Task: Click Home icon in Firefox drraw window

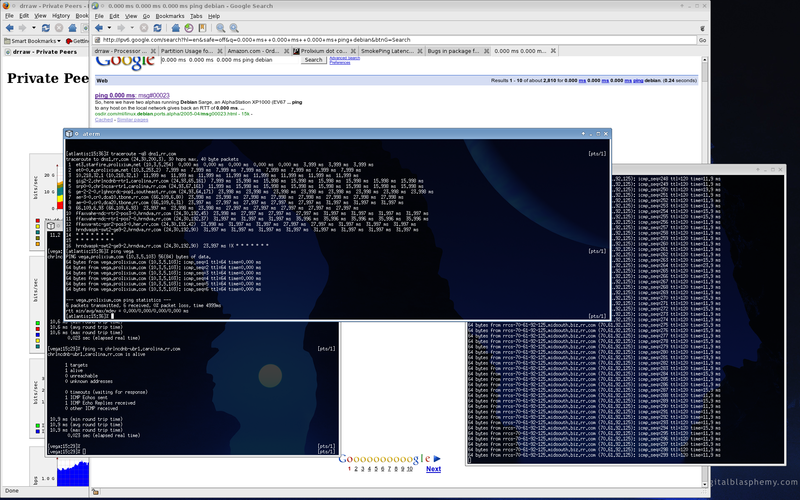Action: (x=72, y=28)
